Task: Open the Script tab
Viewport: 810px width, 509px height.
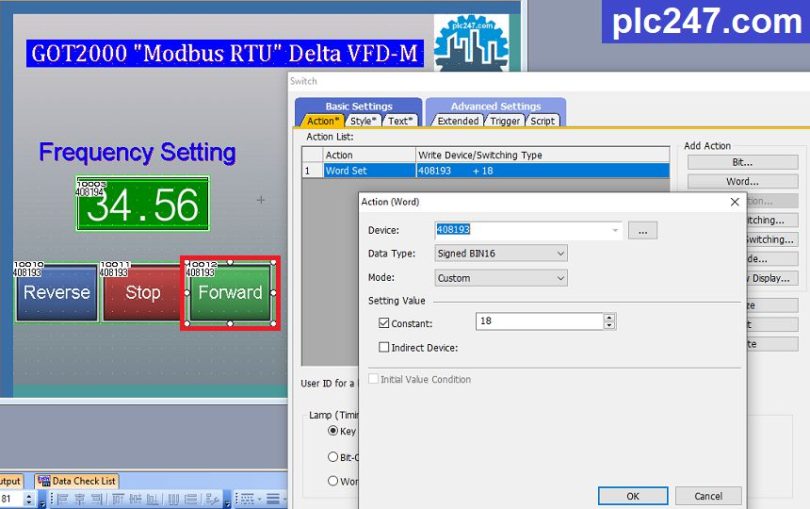Action: (542, 121)
